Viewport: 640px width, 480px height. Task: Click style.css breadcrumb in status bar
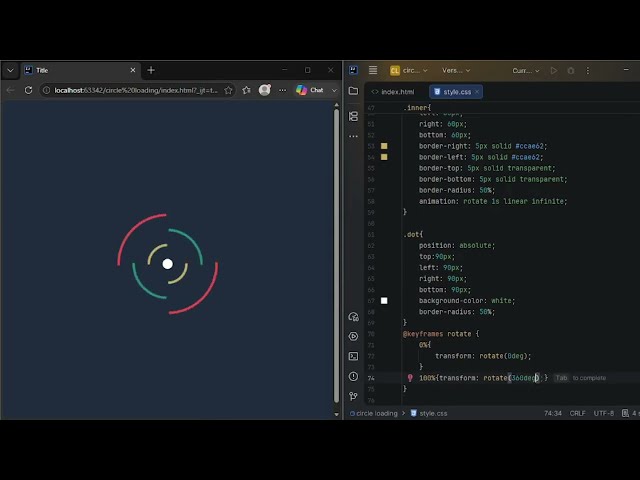coord(429,413)
